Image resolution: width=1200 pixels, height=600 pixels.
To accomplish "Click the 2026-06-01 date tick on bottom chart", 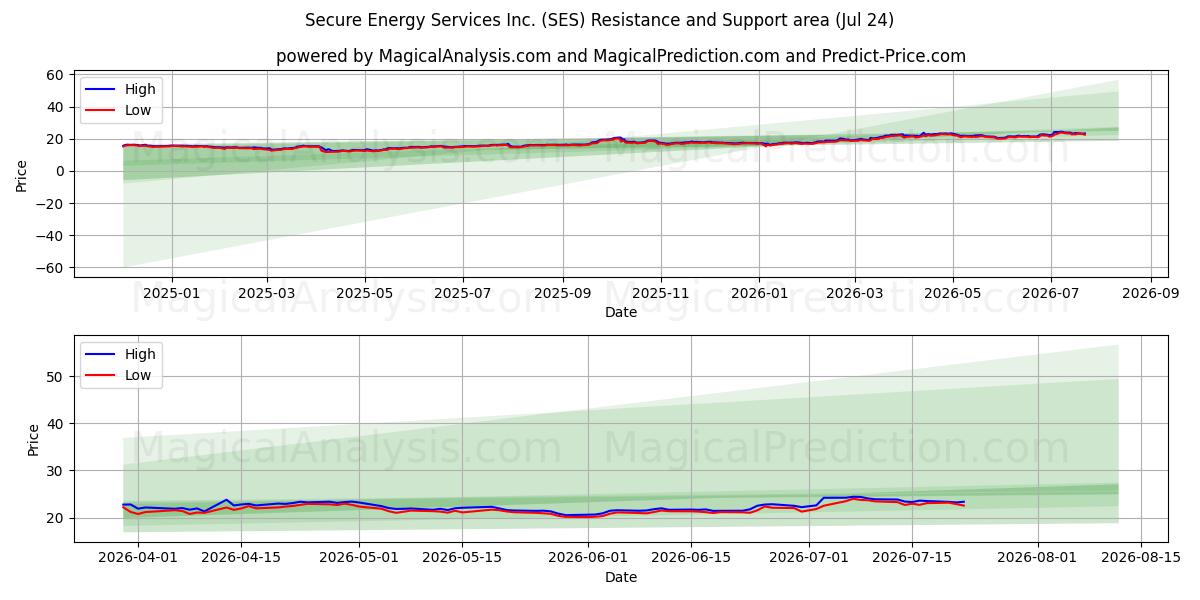I will point(587,559).
